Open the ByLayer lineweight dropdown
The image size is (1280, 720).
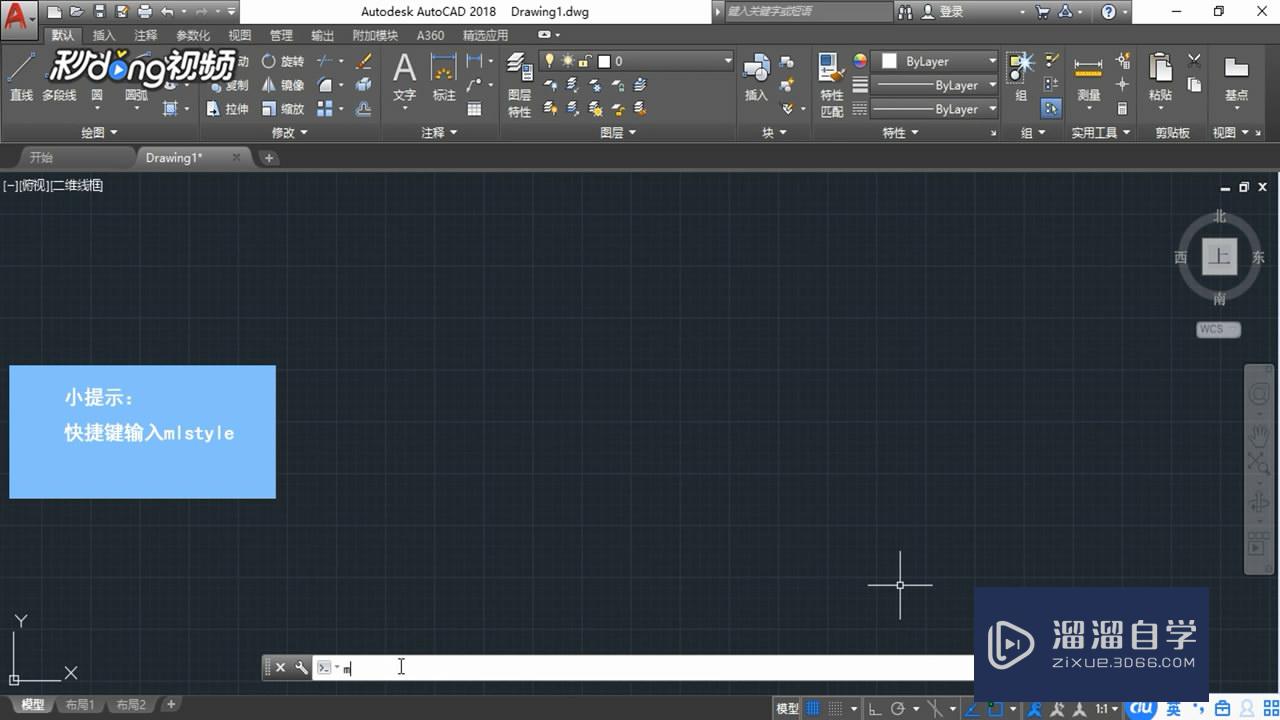(x=935, y=85)
